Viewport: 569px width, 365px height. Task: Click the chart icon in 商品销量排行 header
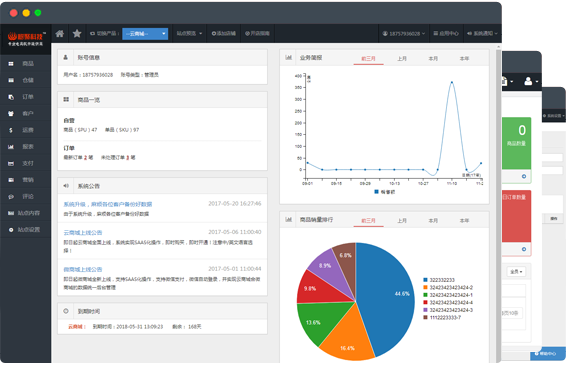[x=288, y=220]
